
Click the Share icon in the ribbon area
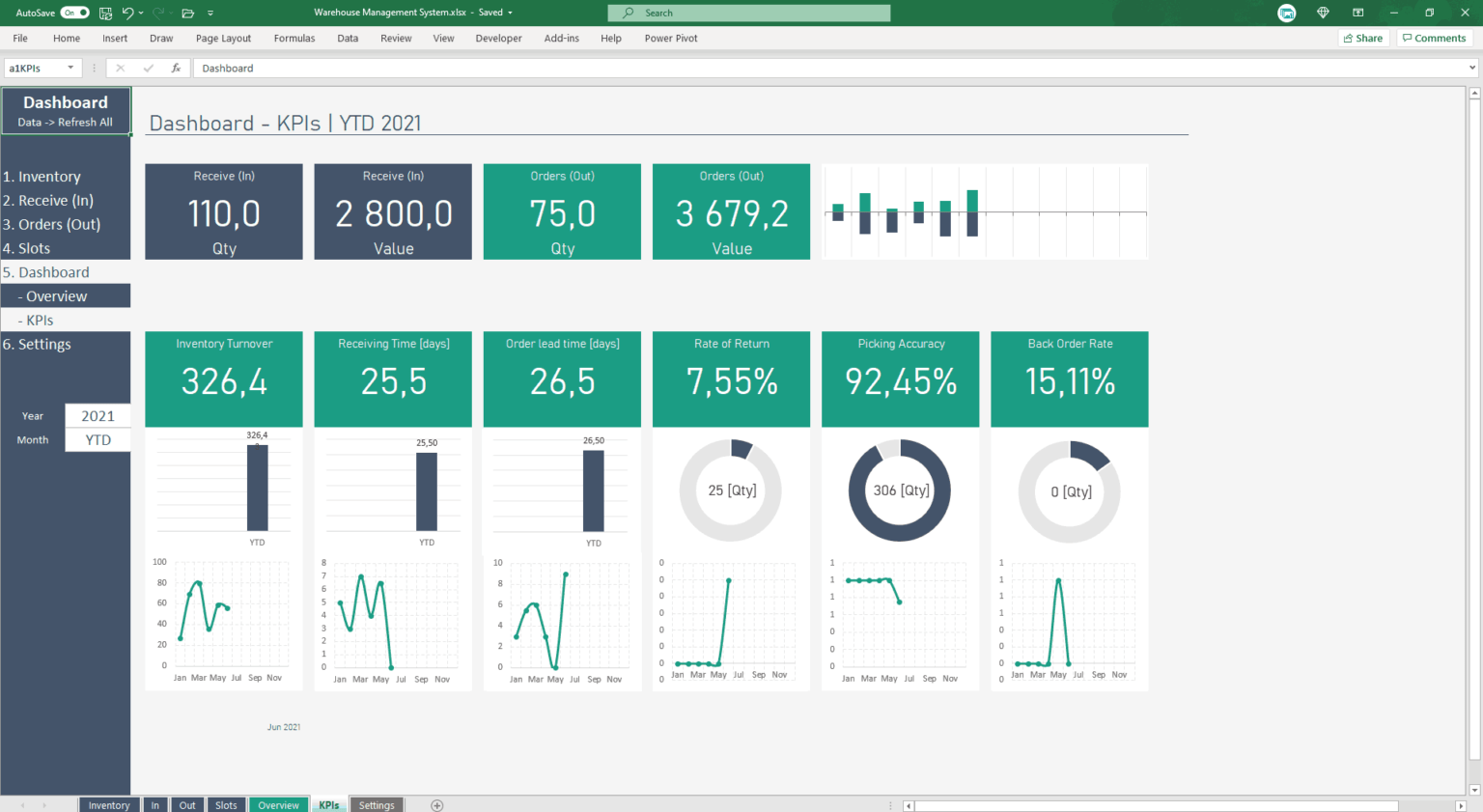click(x=1363, y=38)
